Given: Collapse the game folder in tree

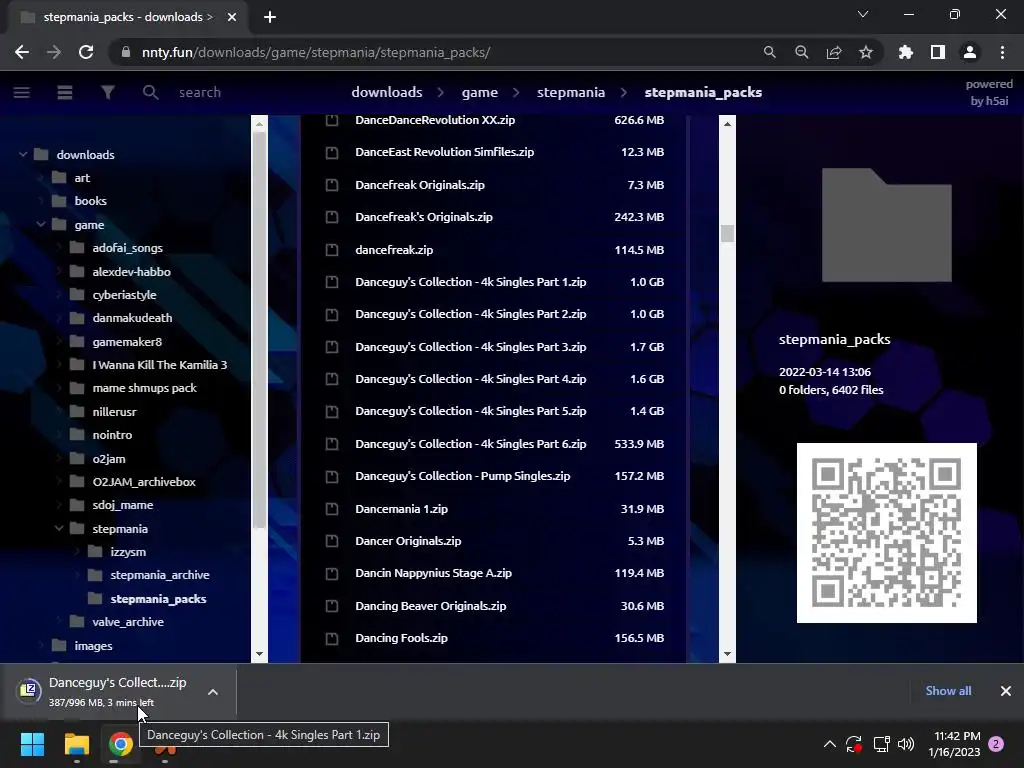Looking at the screenshot, I should (41, 225).
